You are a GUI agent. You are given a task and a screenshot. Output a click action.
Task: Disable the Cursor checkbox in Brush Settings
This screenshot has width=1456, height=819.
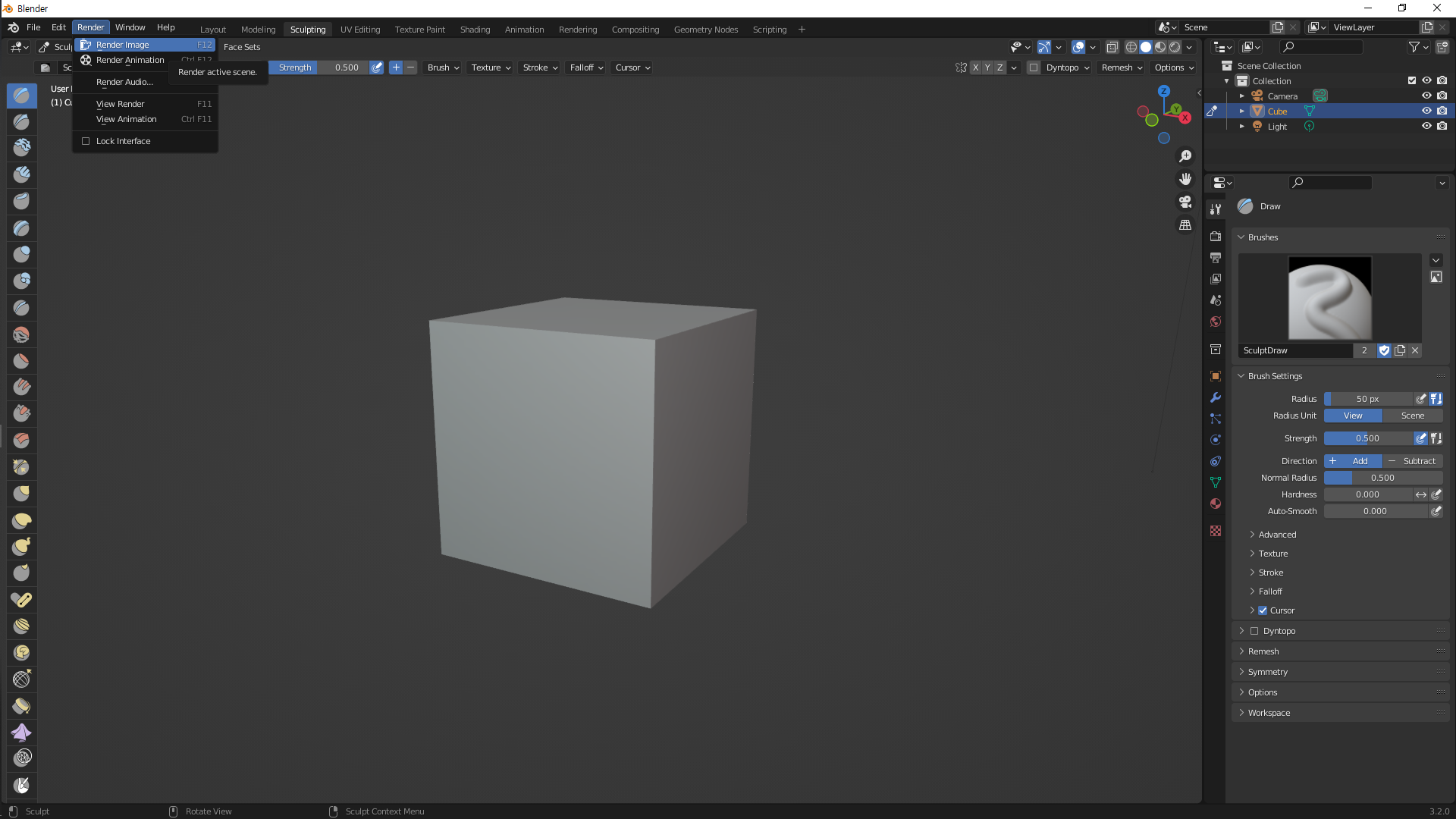tap(1263, 610)
